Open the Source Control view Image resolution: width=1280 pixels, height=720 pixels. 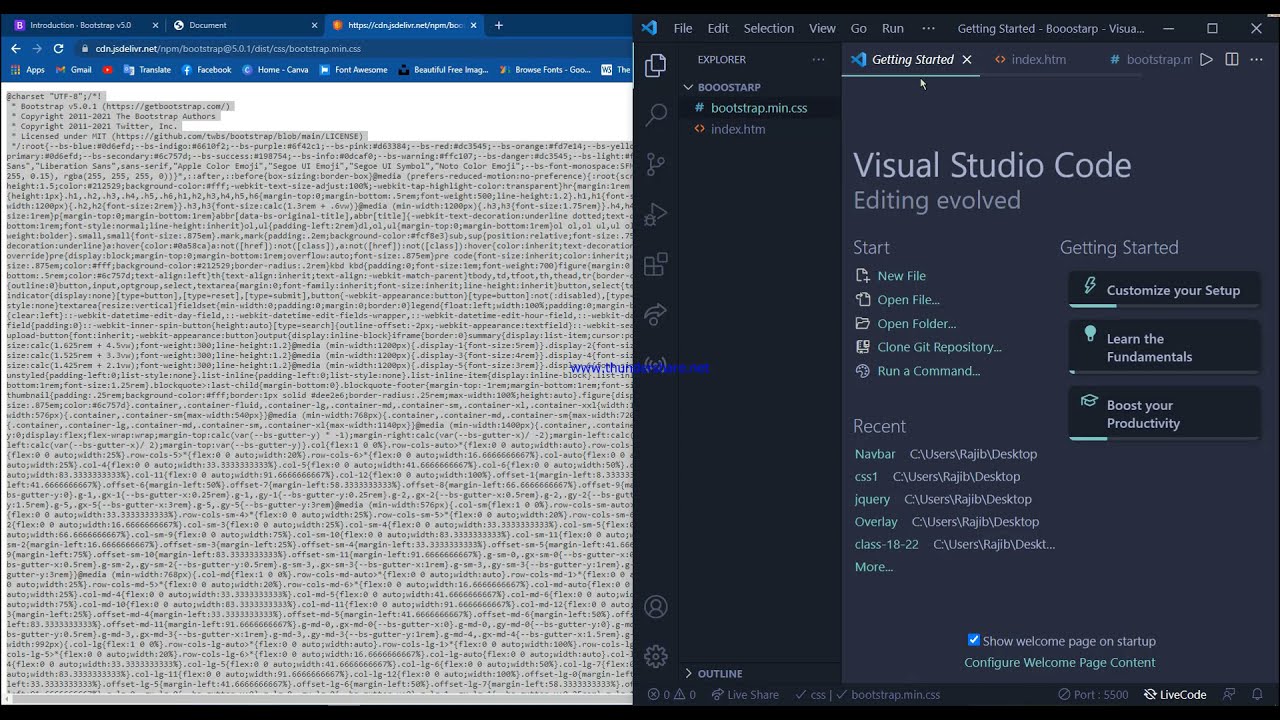click(x=656, y=164)
